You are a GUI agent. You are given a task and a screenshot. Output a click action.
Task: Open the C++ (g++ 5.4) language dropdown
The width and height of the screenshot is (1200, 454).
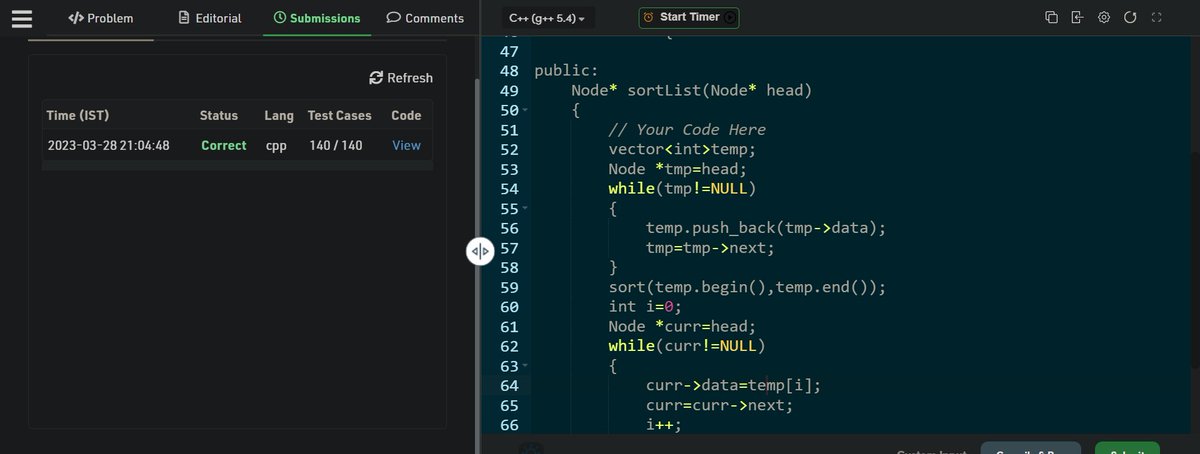[547, 18]
